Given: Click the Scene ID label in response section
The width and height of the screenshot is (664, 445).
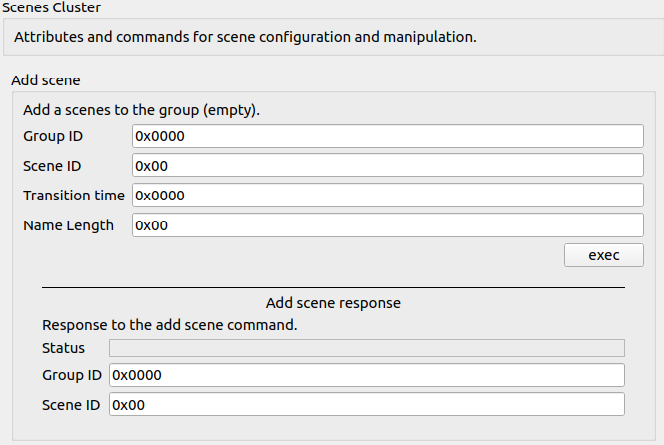Looking at the screenshot, I should tap(71, 405).
